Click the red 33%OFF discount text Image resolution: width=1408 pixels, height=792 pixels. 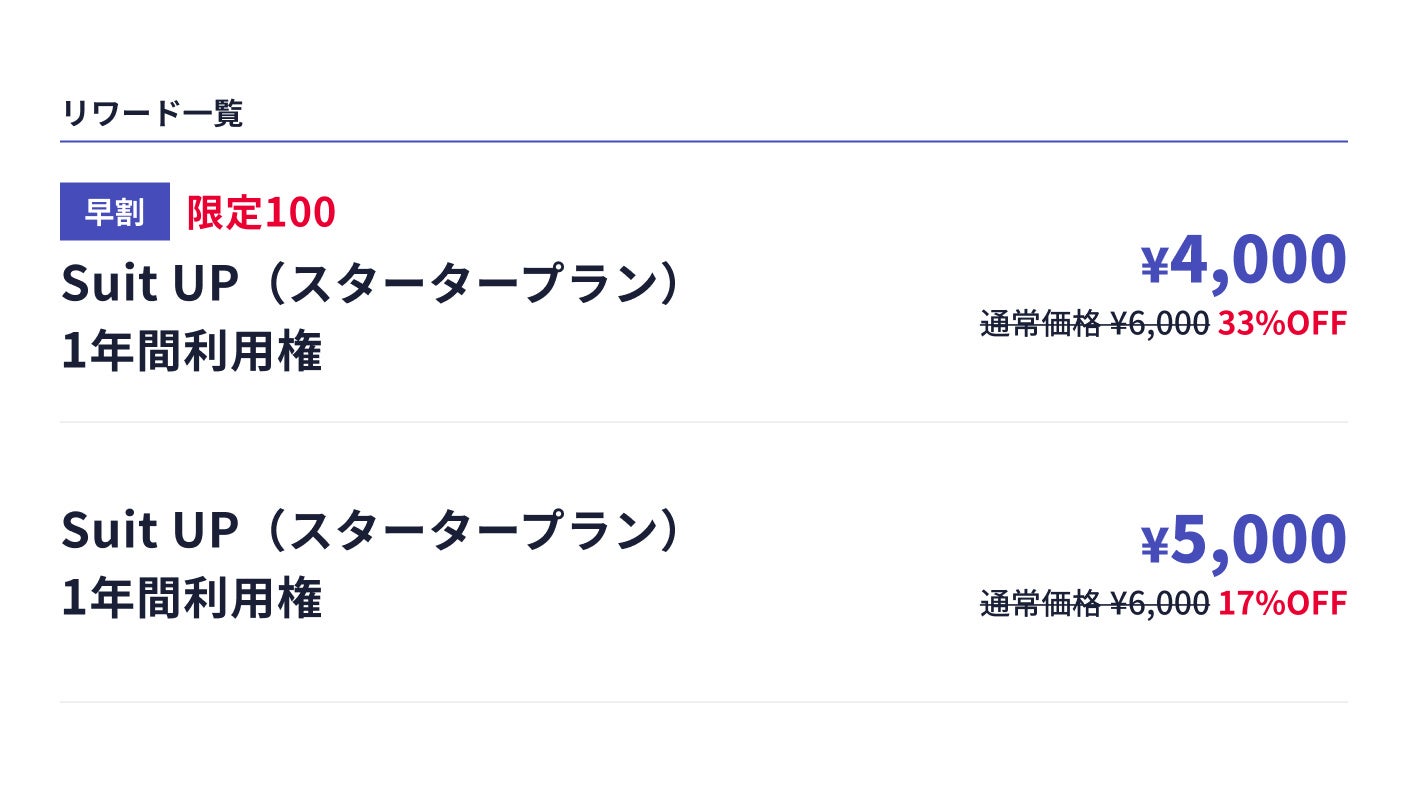coord(1282,324)
